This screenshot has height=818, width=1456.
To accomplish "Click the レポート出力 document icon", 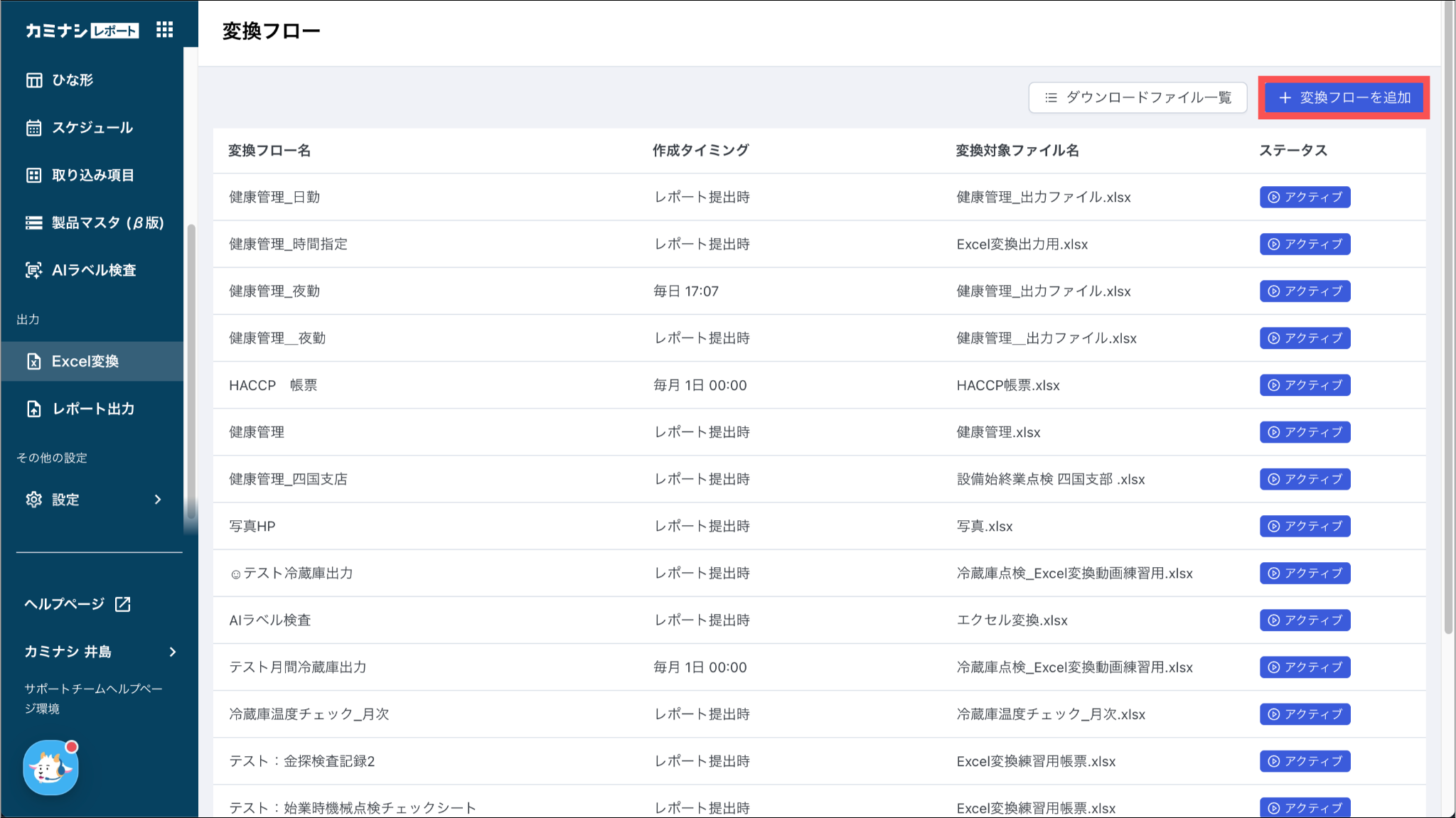I will [x=34, y=409].
